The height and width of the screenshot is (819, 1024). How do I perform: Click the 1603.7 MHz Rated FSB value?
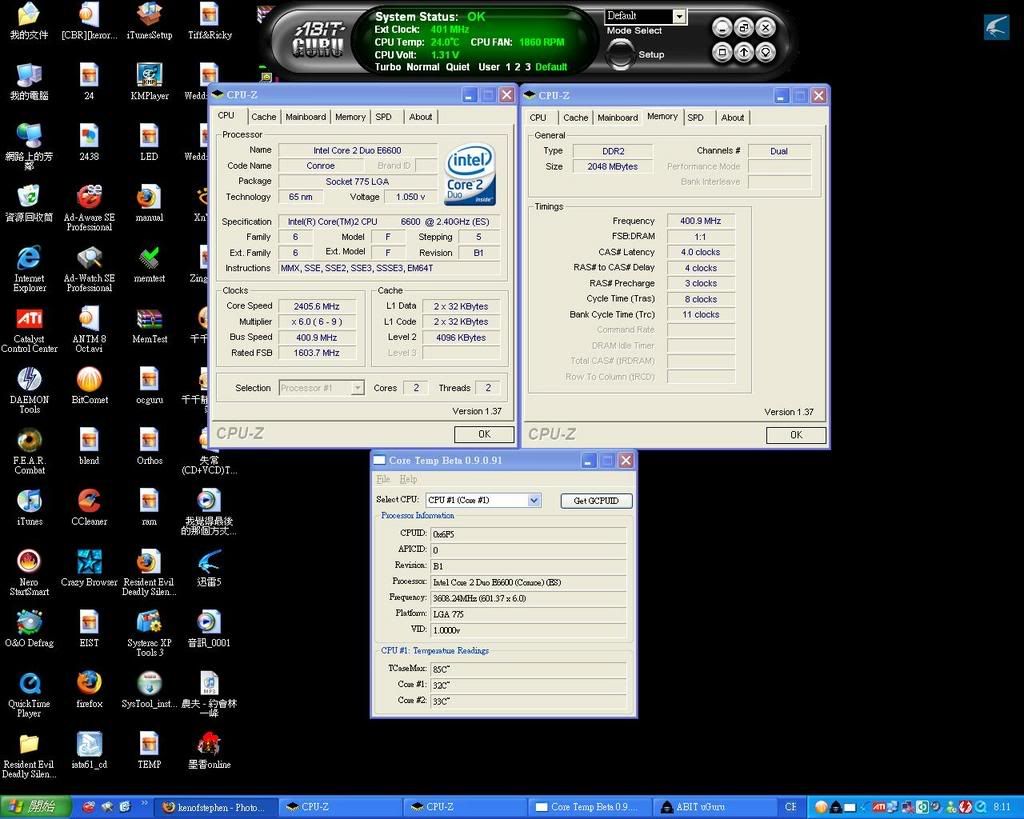tap(317, 353)
